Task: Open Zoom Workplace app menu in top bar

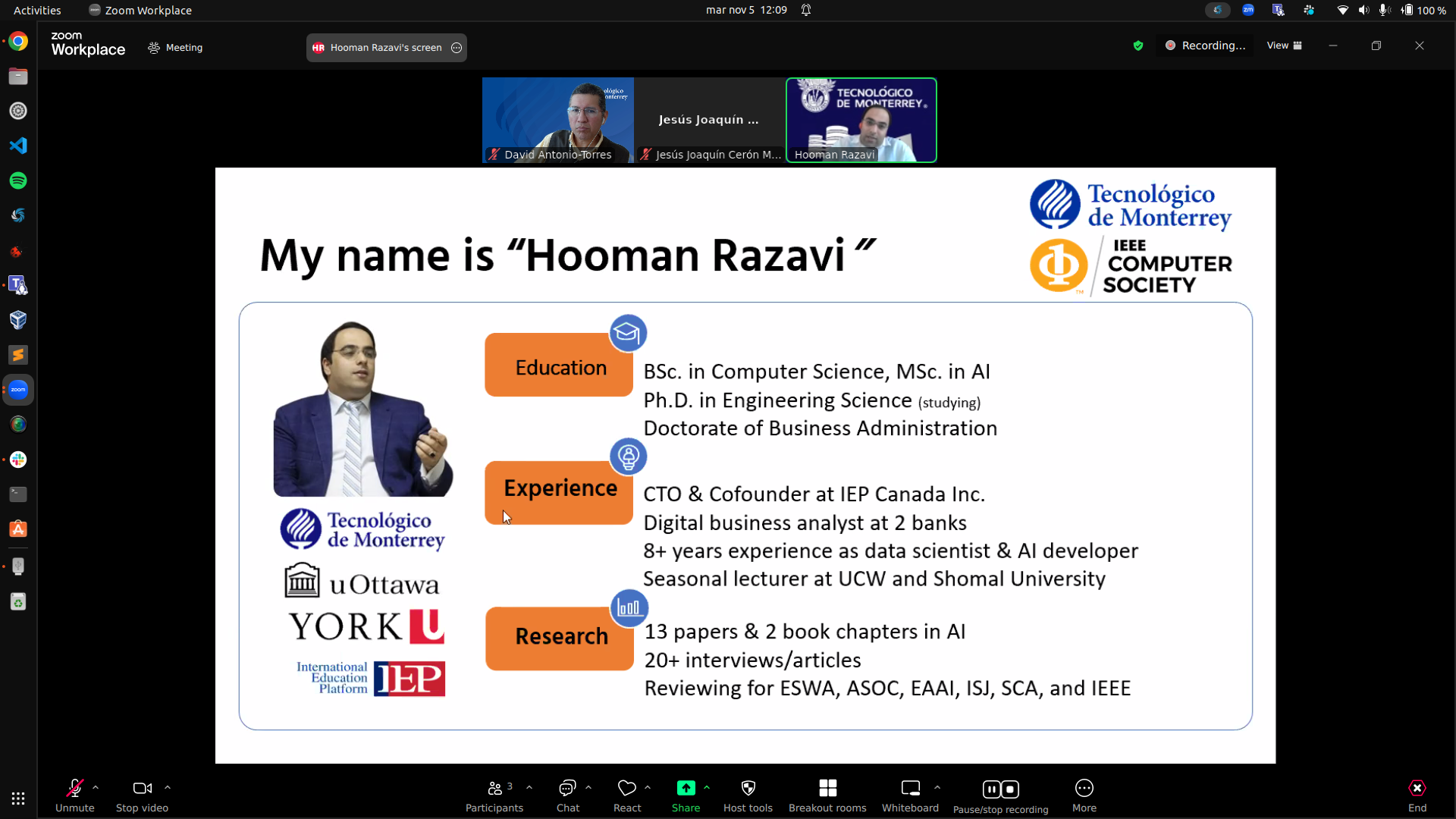Action: click(140, 10)
